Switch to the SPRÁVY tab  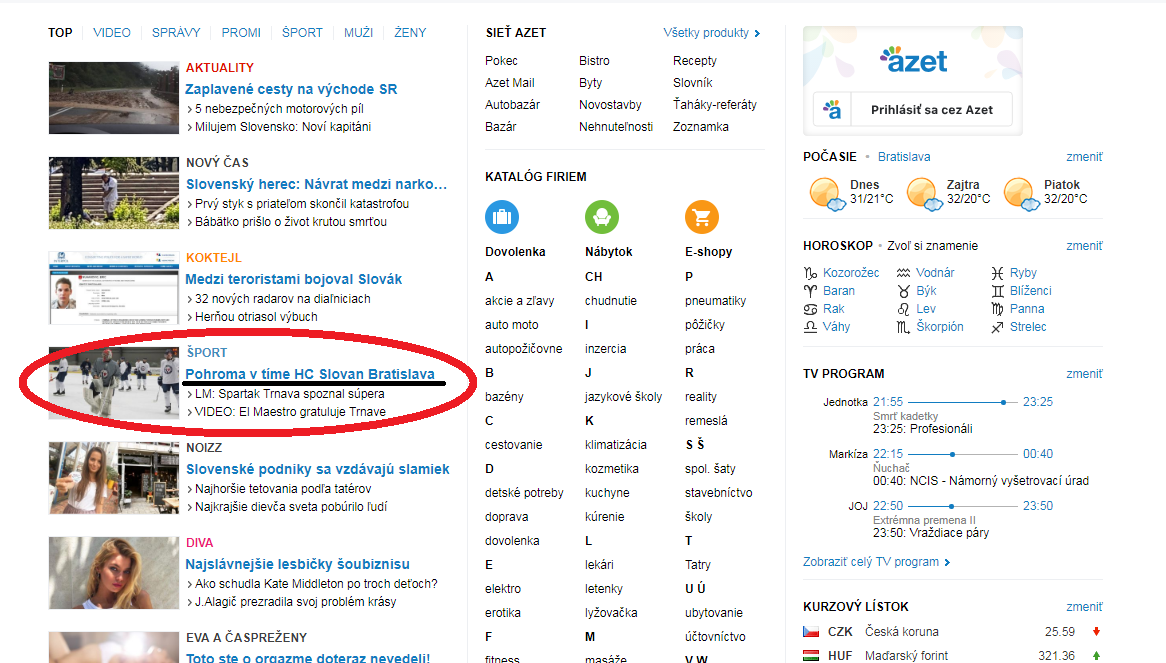click(176, 33)
